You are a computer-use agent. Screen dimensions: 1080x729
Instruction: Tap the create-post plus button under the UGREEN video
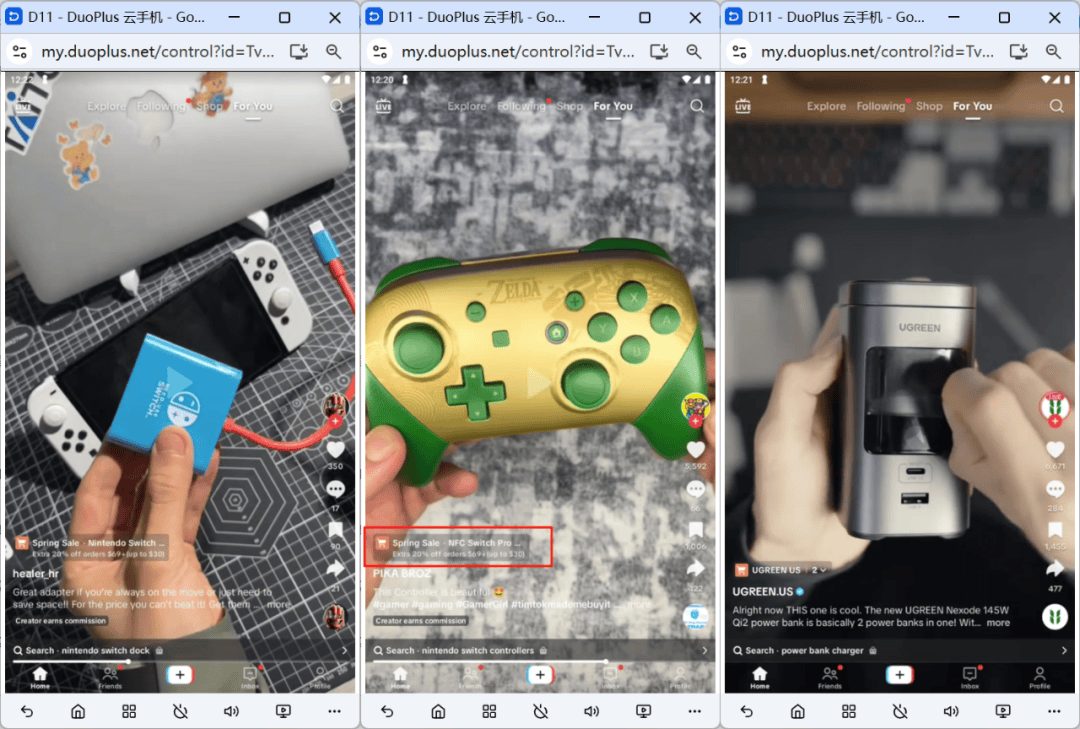900,675
